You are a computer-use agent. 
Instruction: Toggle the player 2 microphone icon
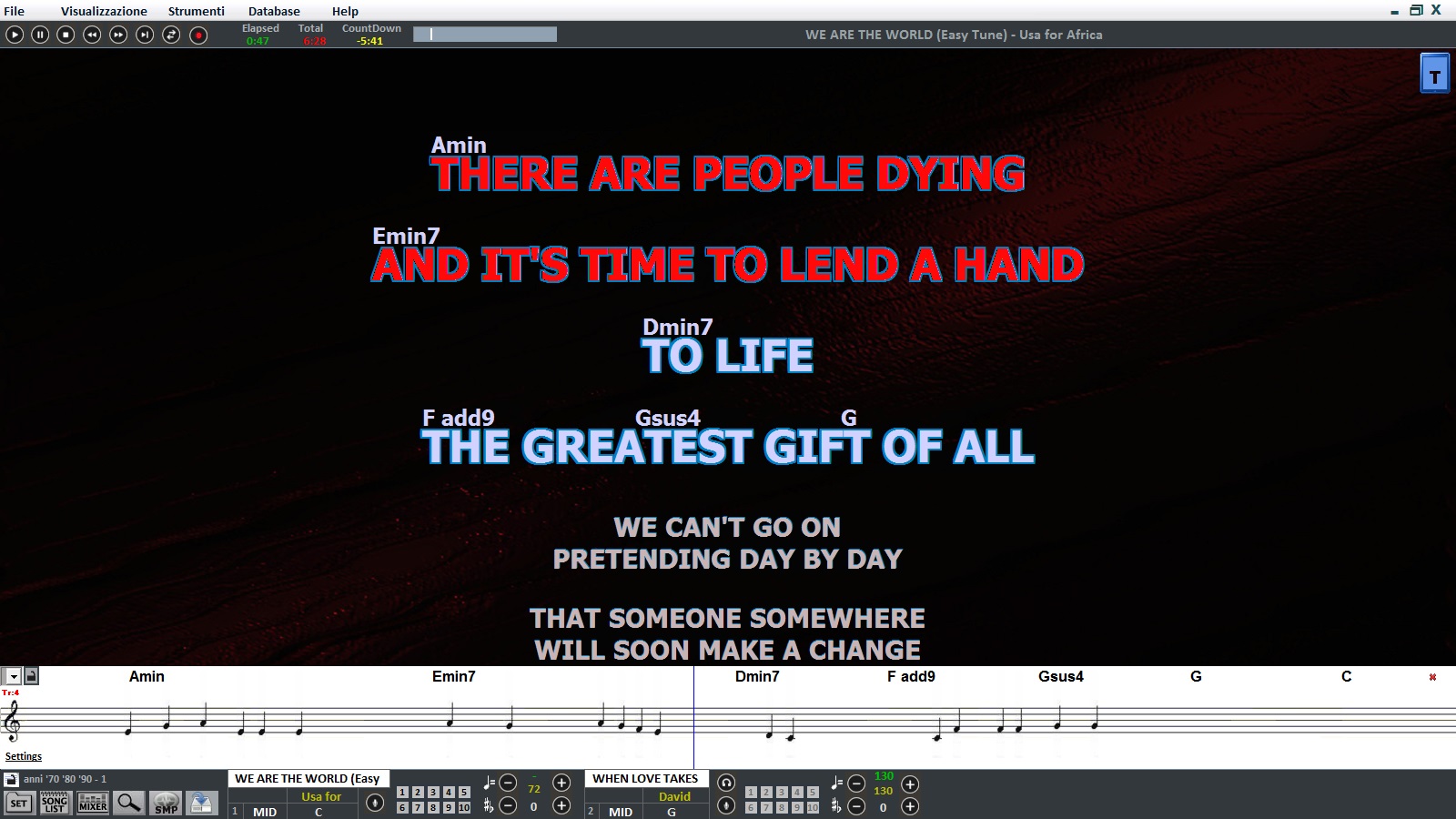tap(726, 805)
